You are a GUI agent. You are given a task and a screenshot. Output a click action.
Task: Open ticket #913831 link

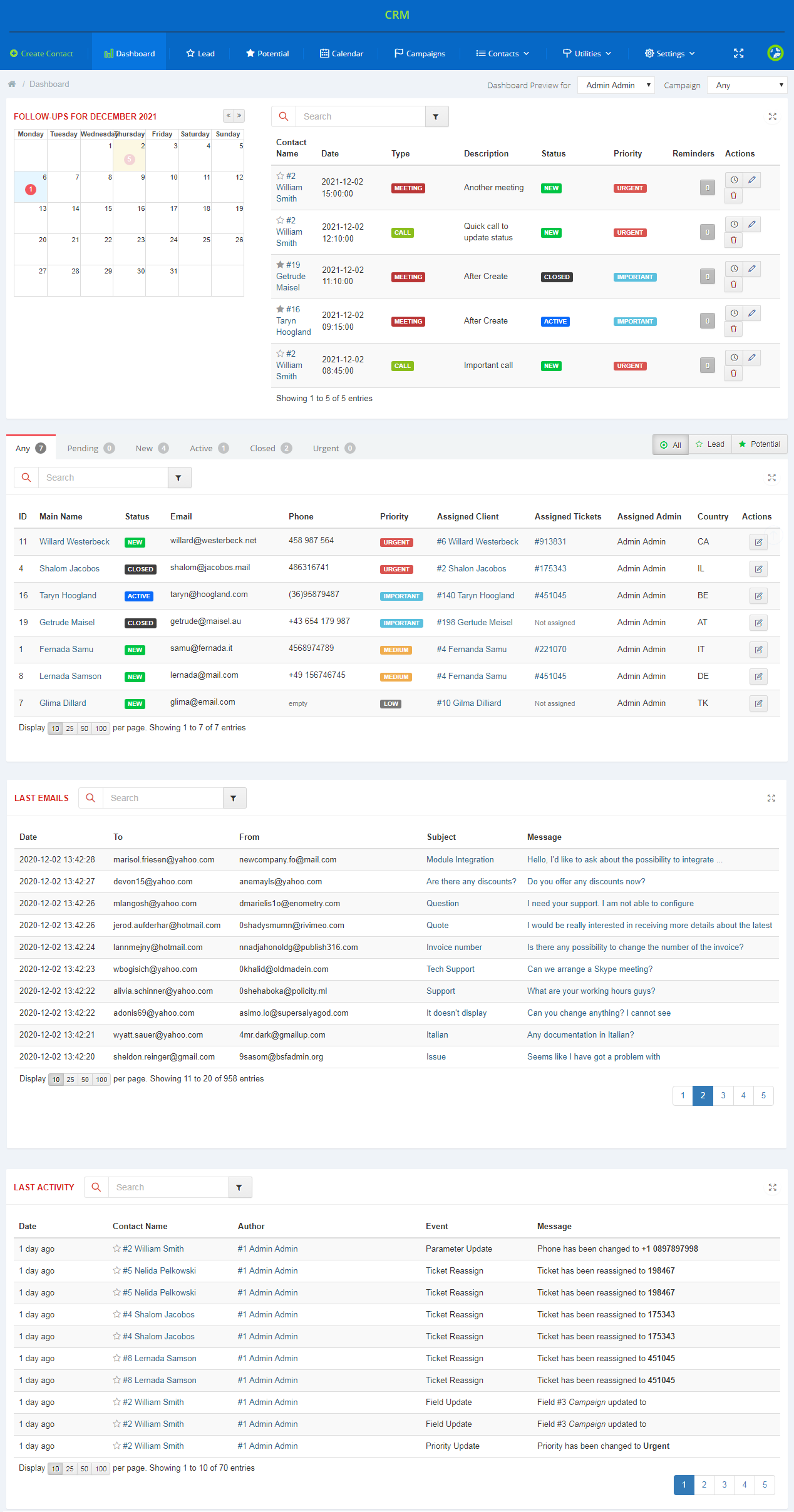tap(550, 541)
